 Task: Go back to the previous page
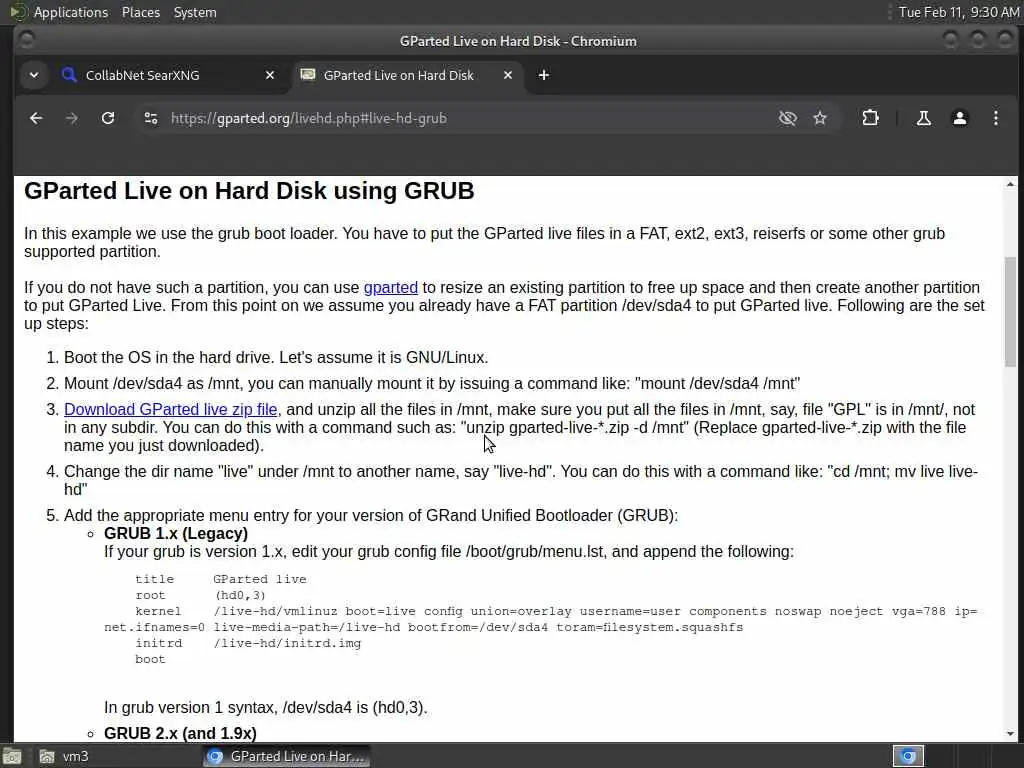pos(36,118)
